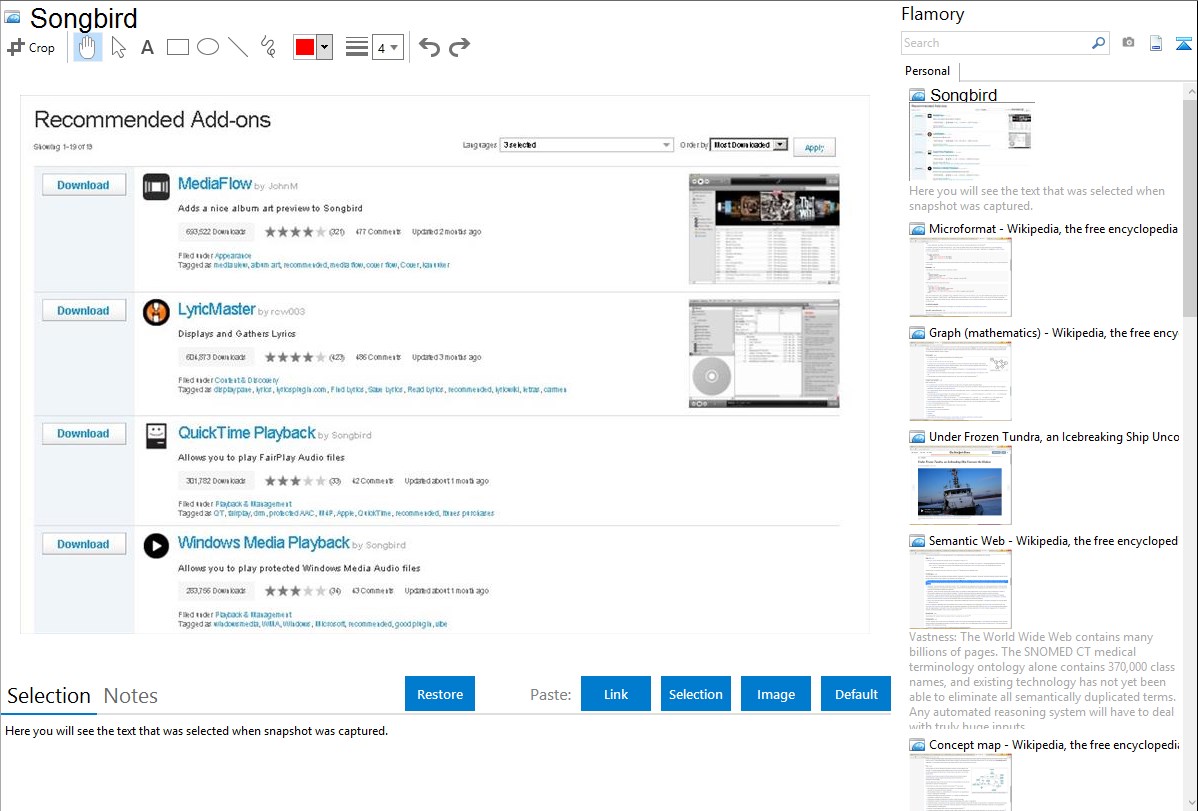
Task: Open the Songbird snapshot thumbnail in sidebar
Action: [x=971, y=141]
